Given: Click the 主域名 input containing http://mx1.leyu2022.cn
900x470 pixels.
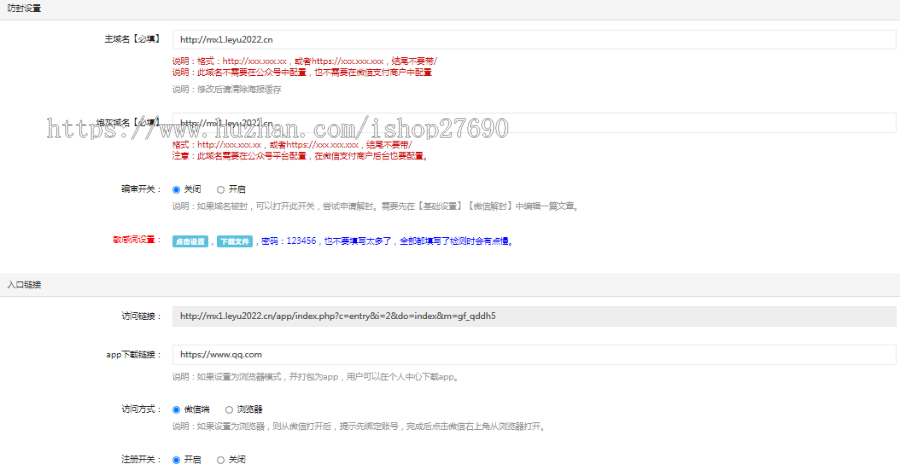Looking at the screenshot, I should click(x=534, y=40).
